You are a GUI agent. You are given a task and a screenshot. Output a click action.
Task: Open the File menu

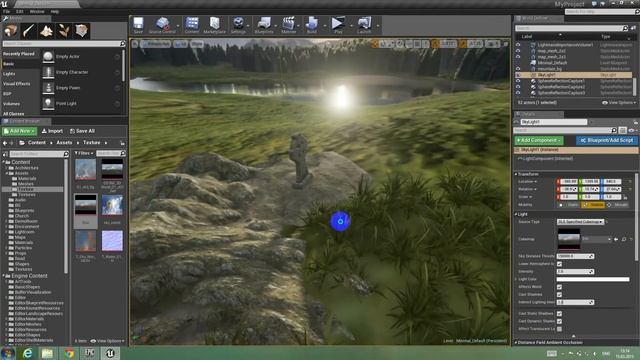[6, 11]
